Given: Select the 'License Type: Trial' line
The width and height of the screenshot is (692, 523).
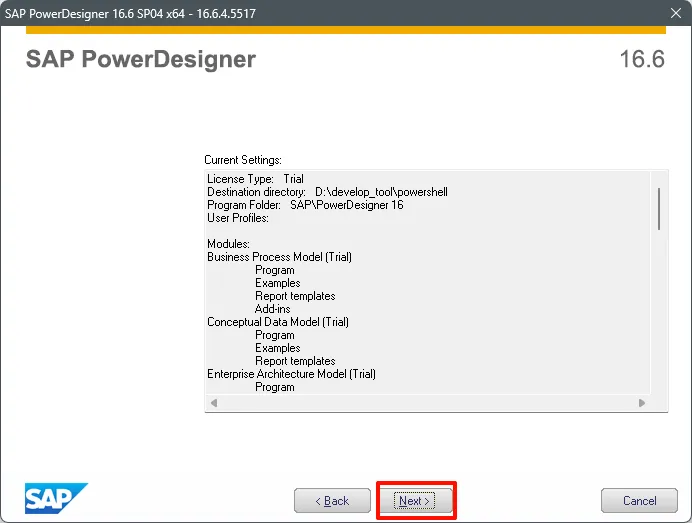Looking at the screenshot, I should (256, 179).
